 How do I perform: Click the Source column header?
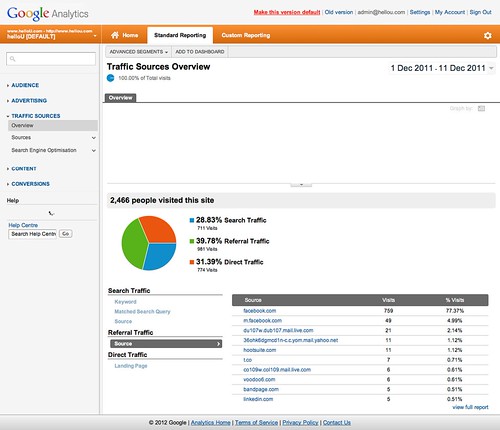click(x=253, y=300)
